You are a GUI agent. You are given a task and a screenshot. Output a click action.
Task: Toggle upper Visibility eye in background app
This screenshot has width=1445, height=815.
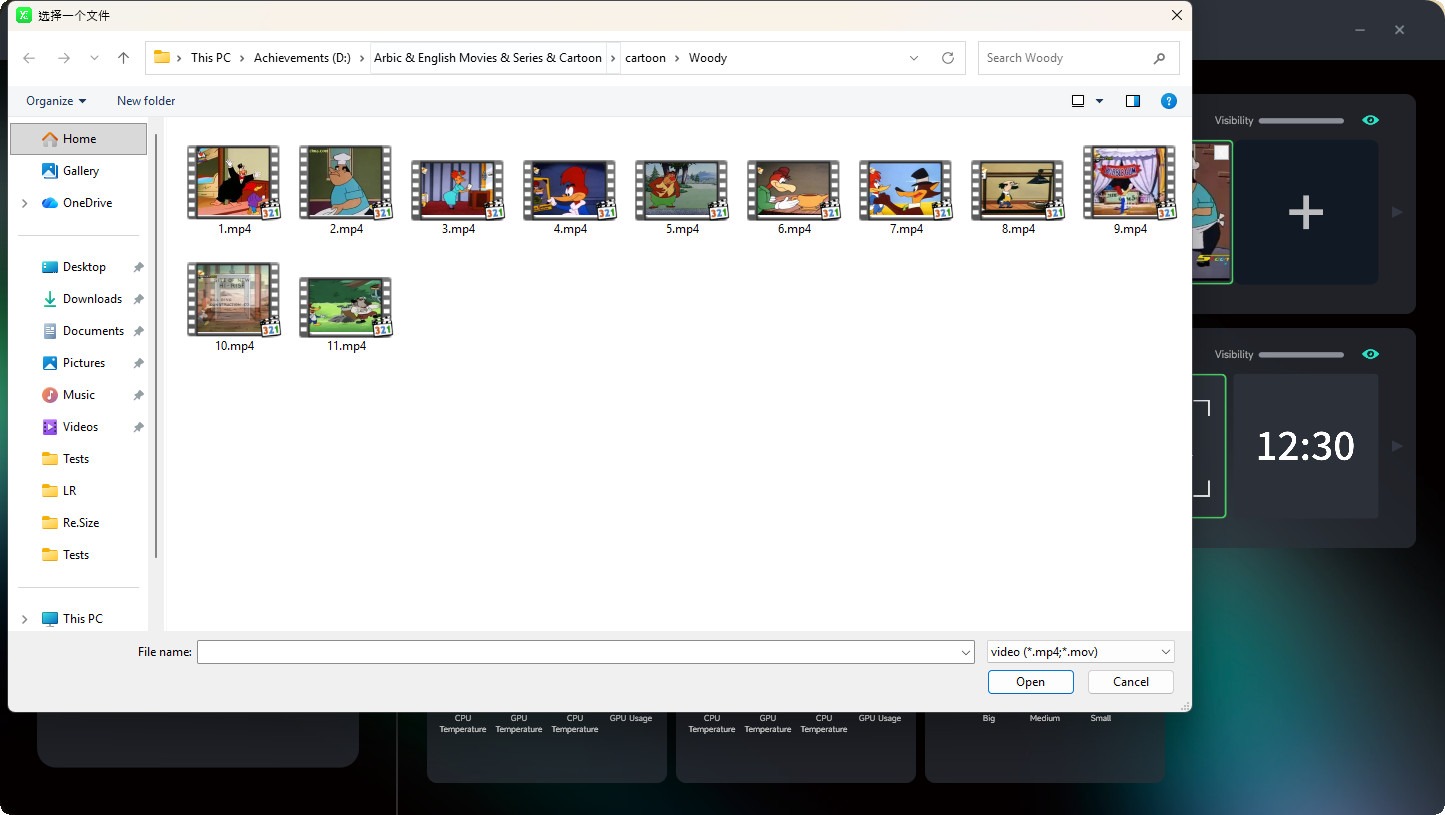1370,120
